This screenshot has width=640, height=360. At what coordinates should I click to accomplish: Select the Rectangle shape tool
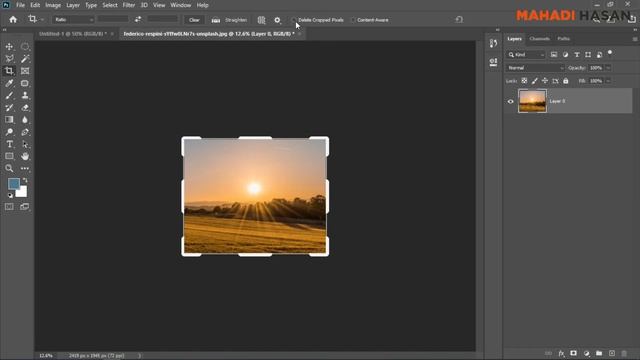point(9,156)
